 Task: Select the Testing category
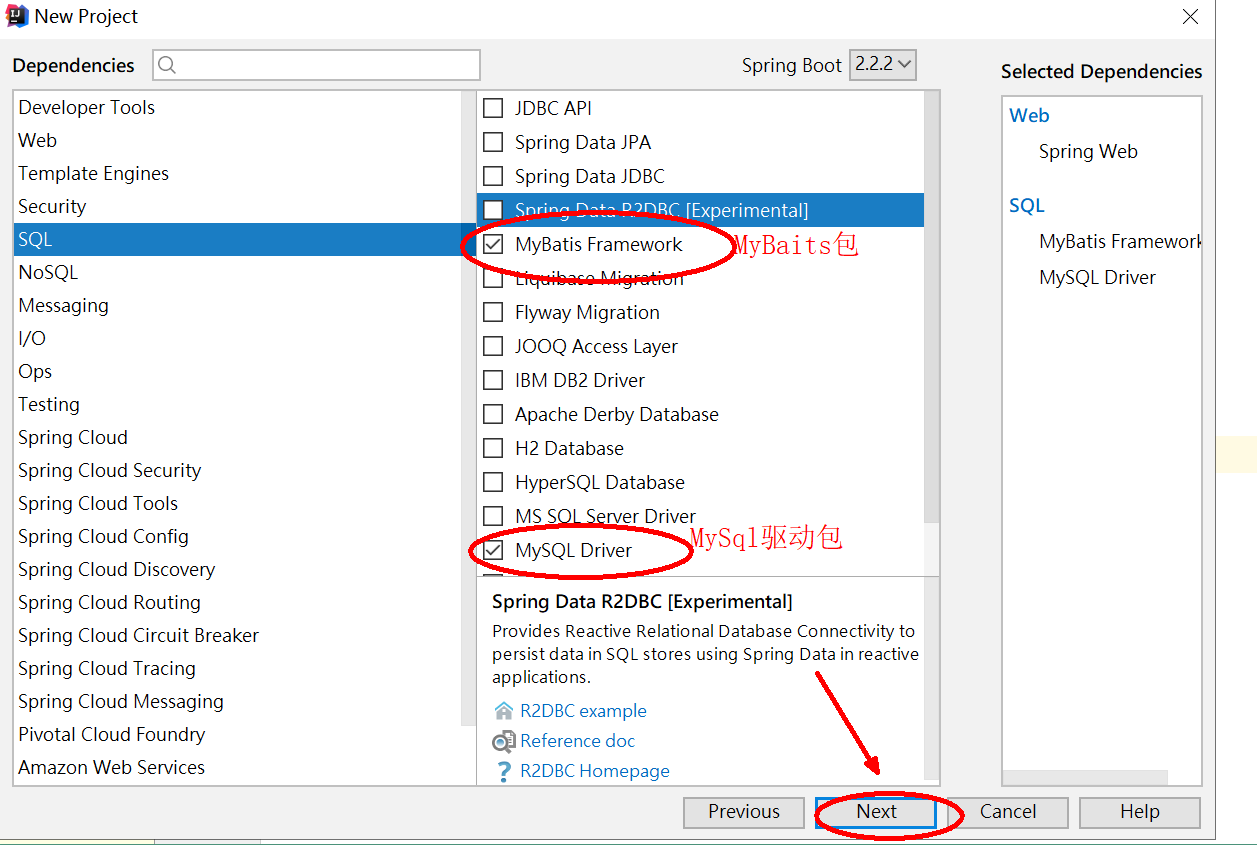(238, 404)
